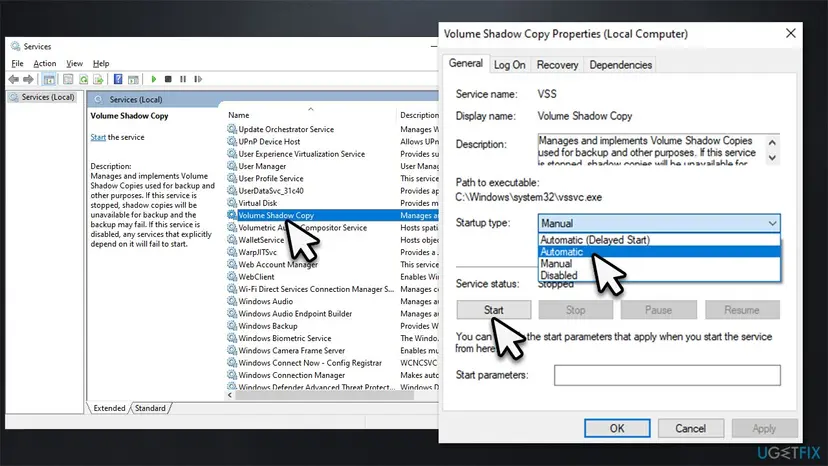Click the Start button in properties dialog
828x466 pixels.
click(494, 310)
